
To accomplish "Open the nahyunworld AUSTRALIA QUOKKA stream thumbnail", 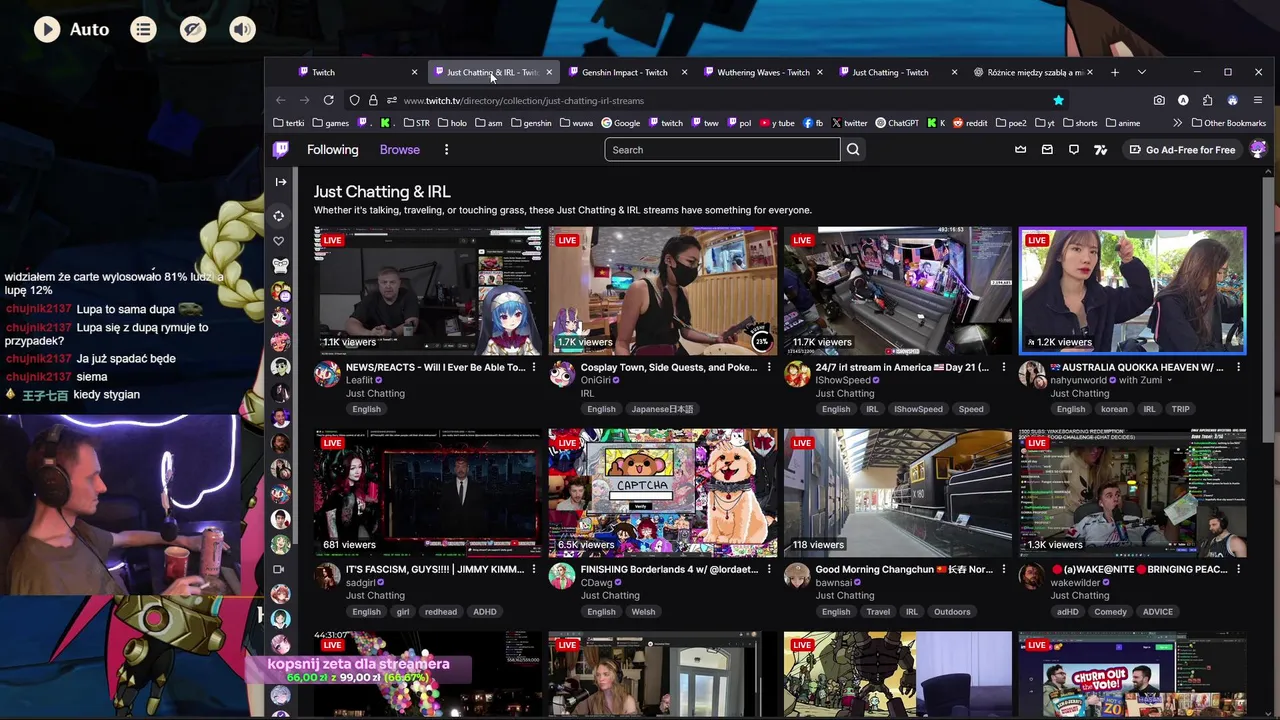I will click(x=1132, y=290).
